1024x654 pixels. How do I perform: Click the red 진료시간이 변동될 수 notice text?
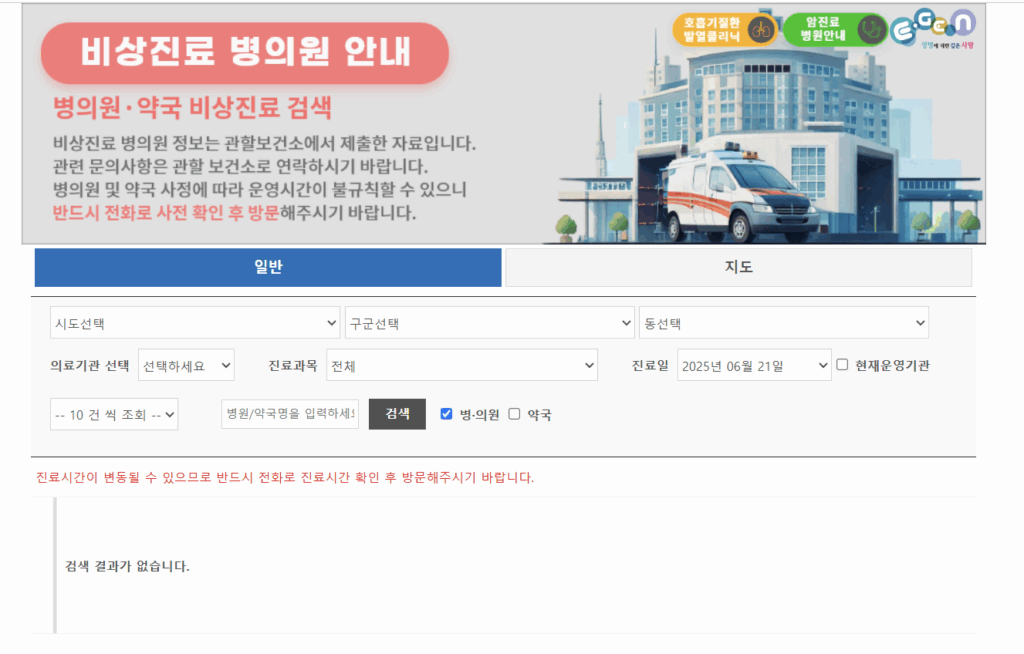click(x=285, y=477)
